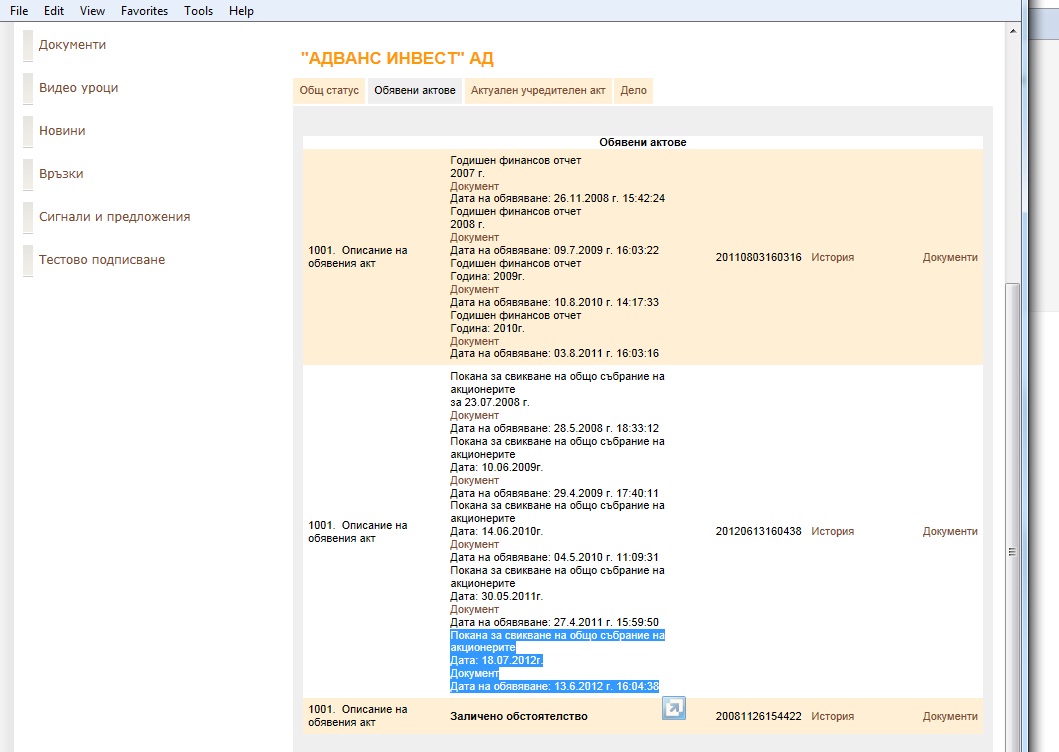This screenshot has height=752, width=1059.
Task: Click the Сигнали и предложения sidebar link
Action: 114,217
